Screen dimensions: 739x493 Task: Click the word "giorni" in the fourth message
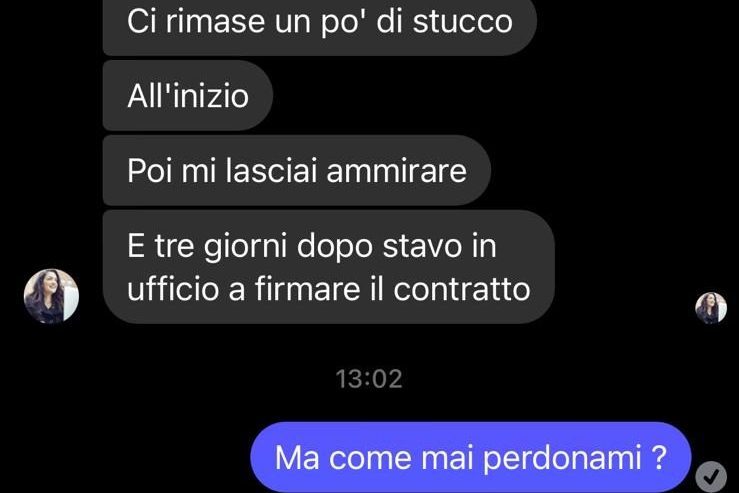tap(245, 247)
